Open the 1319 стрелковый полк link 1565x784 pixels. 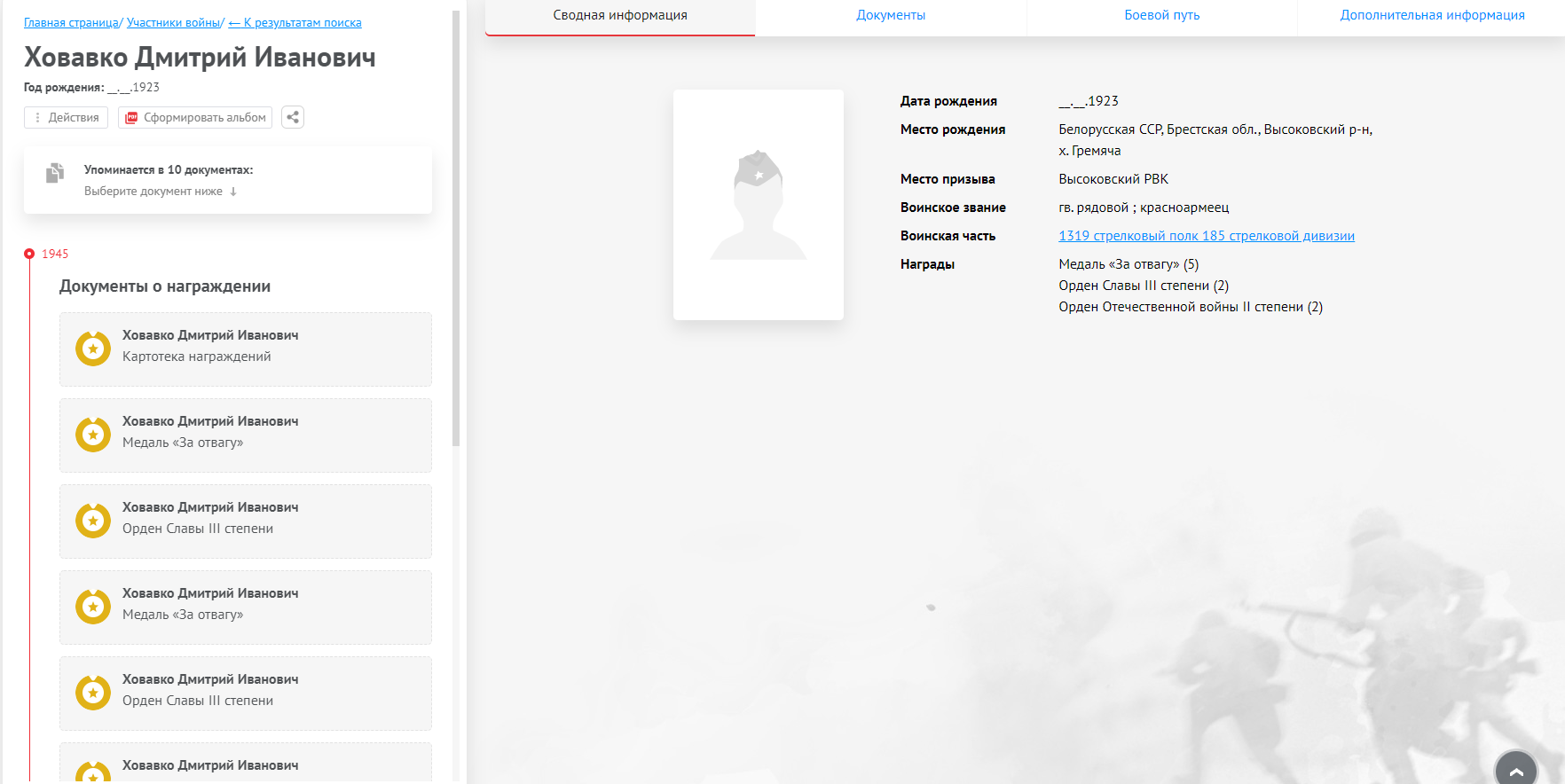point(1206,236)
